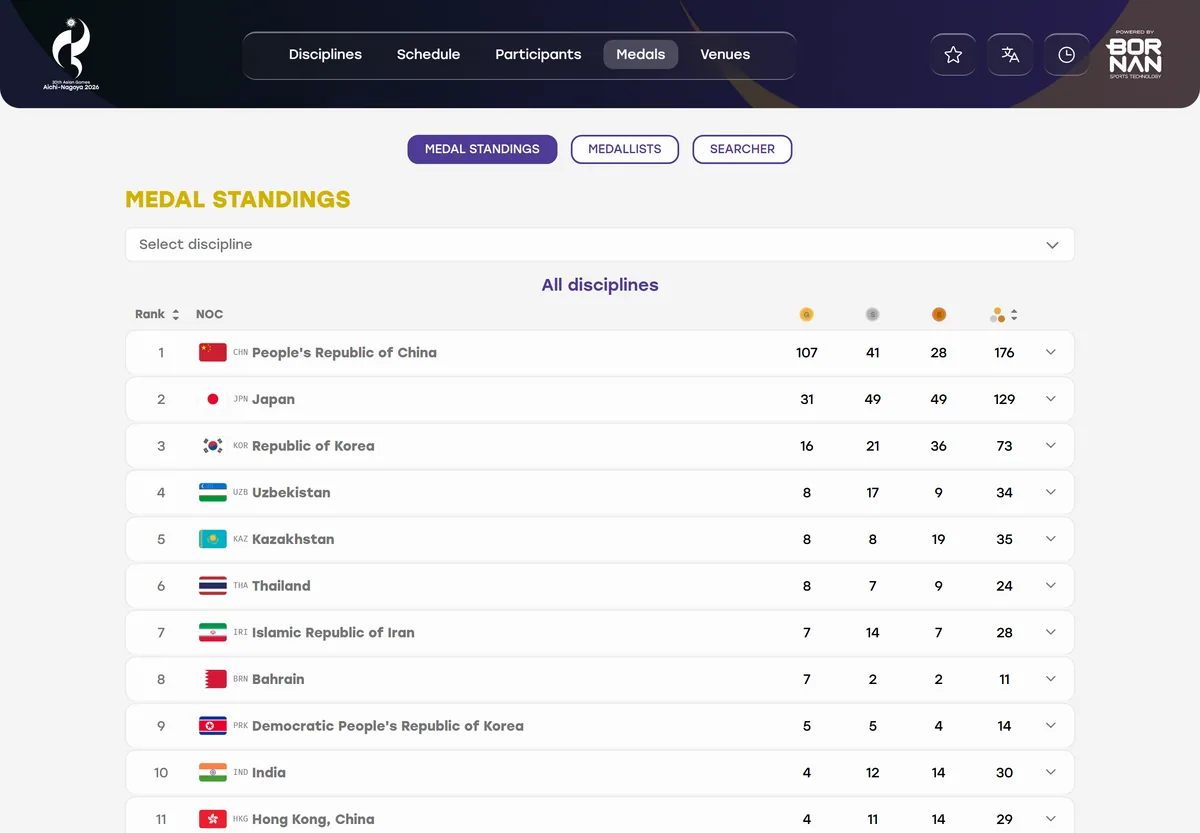Expand the Kazakhstan row chevron
Viewport: 1200px width, 833px height.
click(1051, 539)
